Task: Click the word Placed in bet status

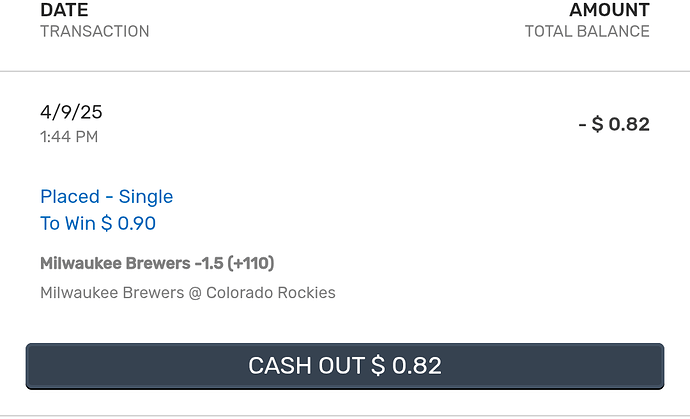Action: (x=70, y=197)
